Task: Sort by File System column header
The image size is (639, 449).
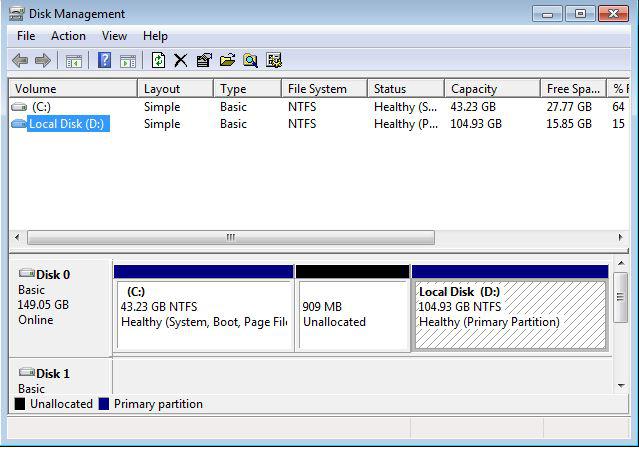Action: tap(320, 89)
